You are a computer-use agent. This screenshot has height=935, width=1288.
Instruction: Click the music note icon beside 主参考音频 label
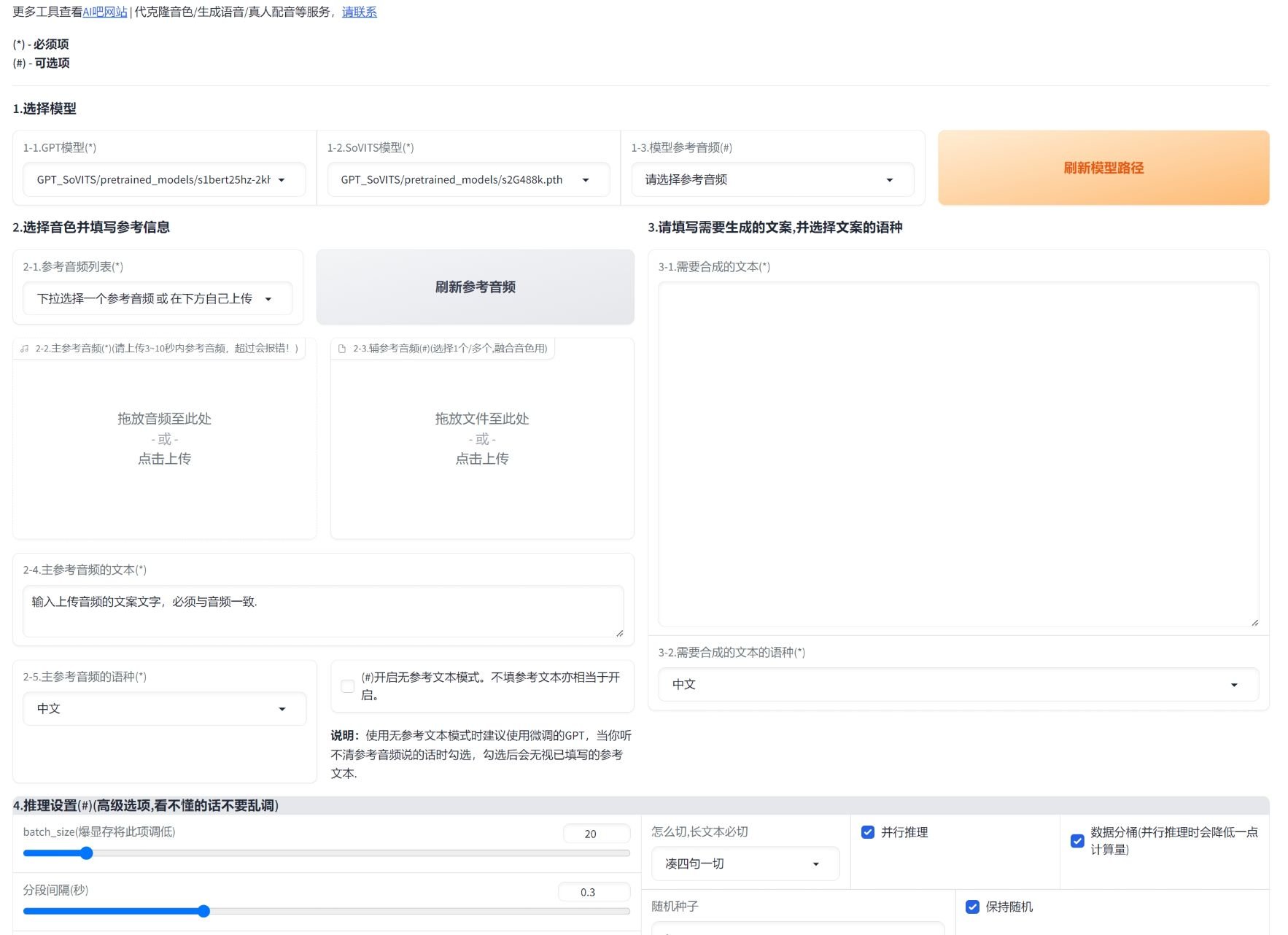pyautogui.click(x=24, y=349)
